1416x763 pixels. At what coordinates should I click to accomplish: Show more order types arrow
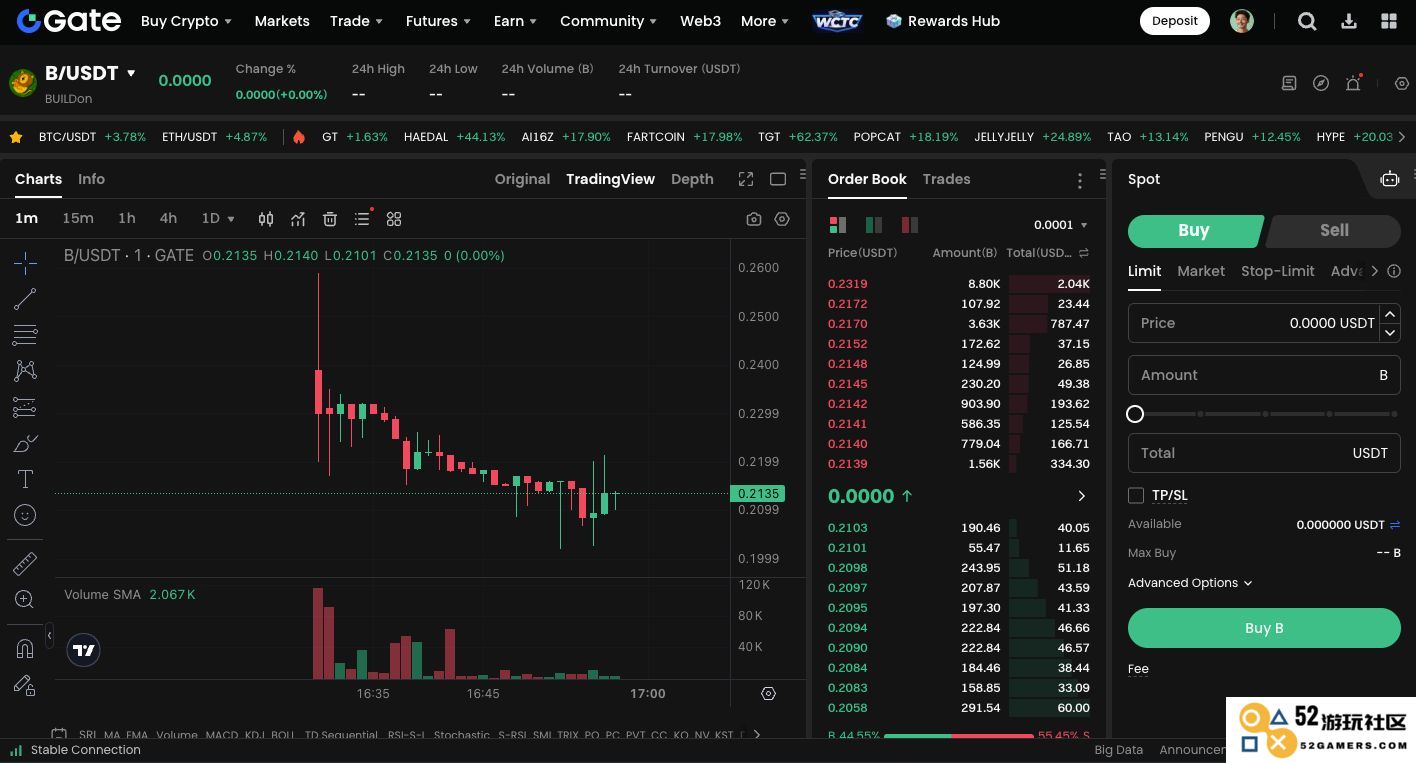tap(1374, 271)
